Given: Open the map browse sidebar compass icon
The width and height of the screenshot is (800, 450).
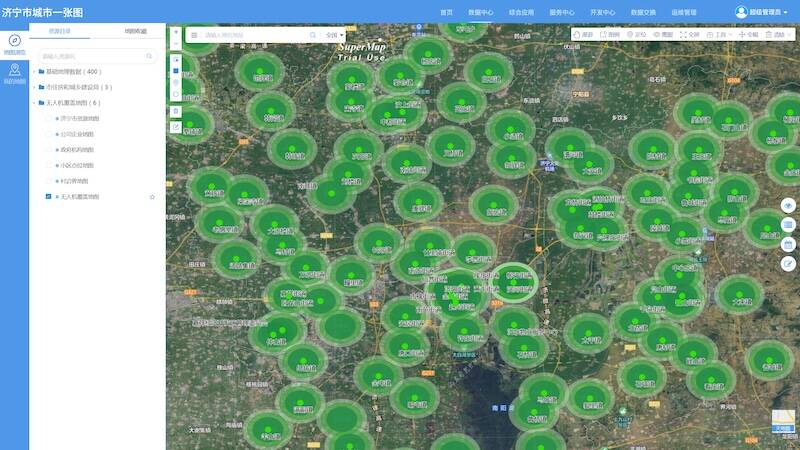Looking at the screenshot, I should (x=14, y=40).
